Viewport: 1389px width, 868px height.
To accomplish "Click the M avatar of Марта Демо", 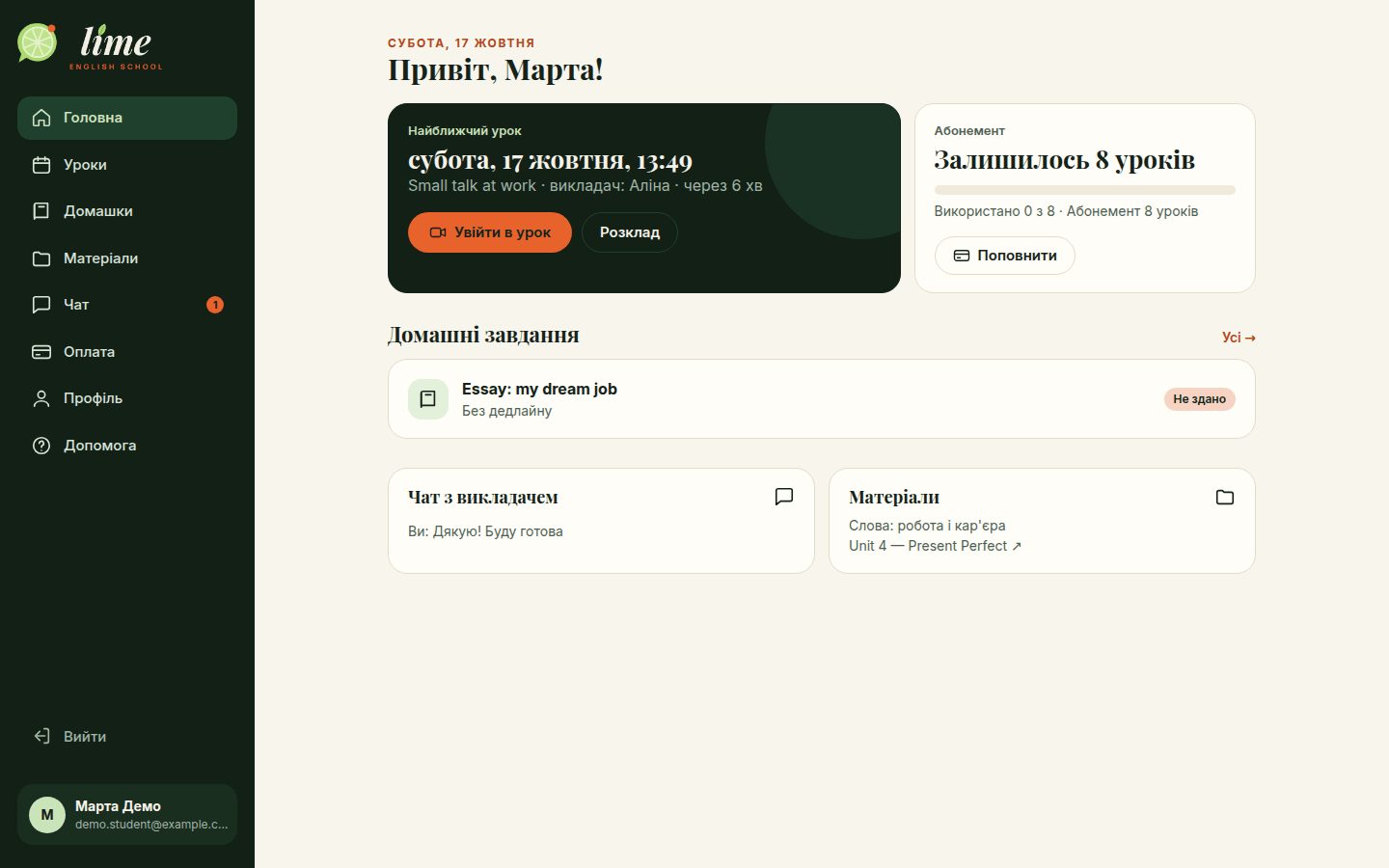I will click(x=47, y=815).
